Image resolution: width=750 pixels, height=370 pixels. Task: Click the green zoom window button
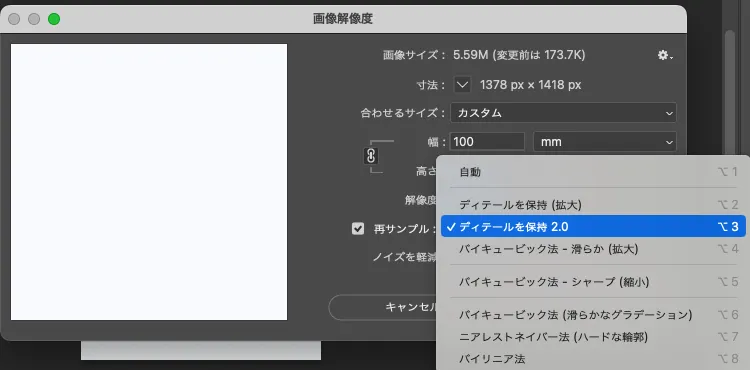pyautogui.click(x=54, y=19)
